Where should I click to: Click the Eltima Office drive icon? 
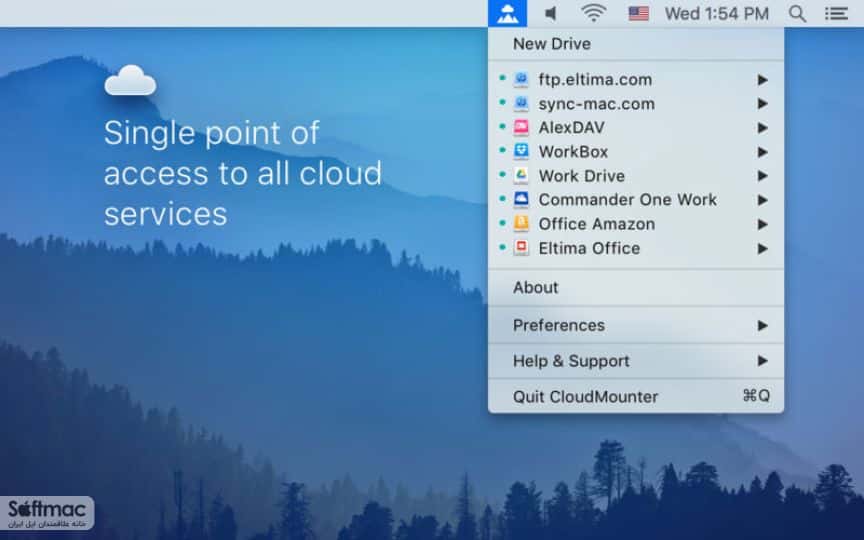[521, 248]
